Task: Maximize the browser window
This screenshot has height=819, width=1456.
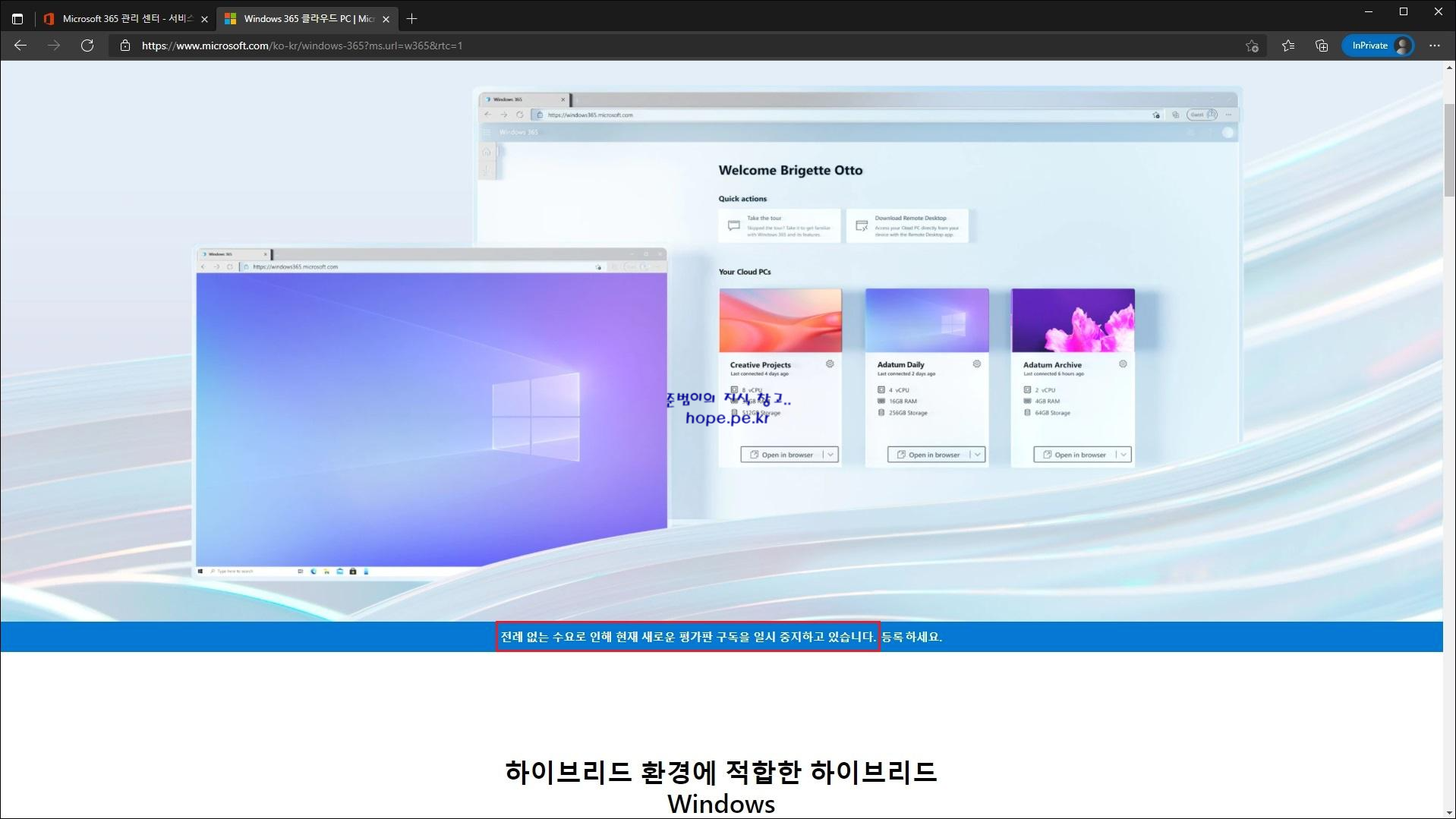Action: 1404,11
